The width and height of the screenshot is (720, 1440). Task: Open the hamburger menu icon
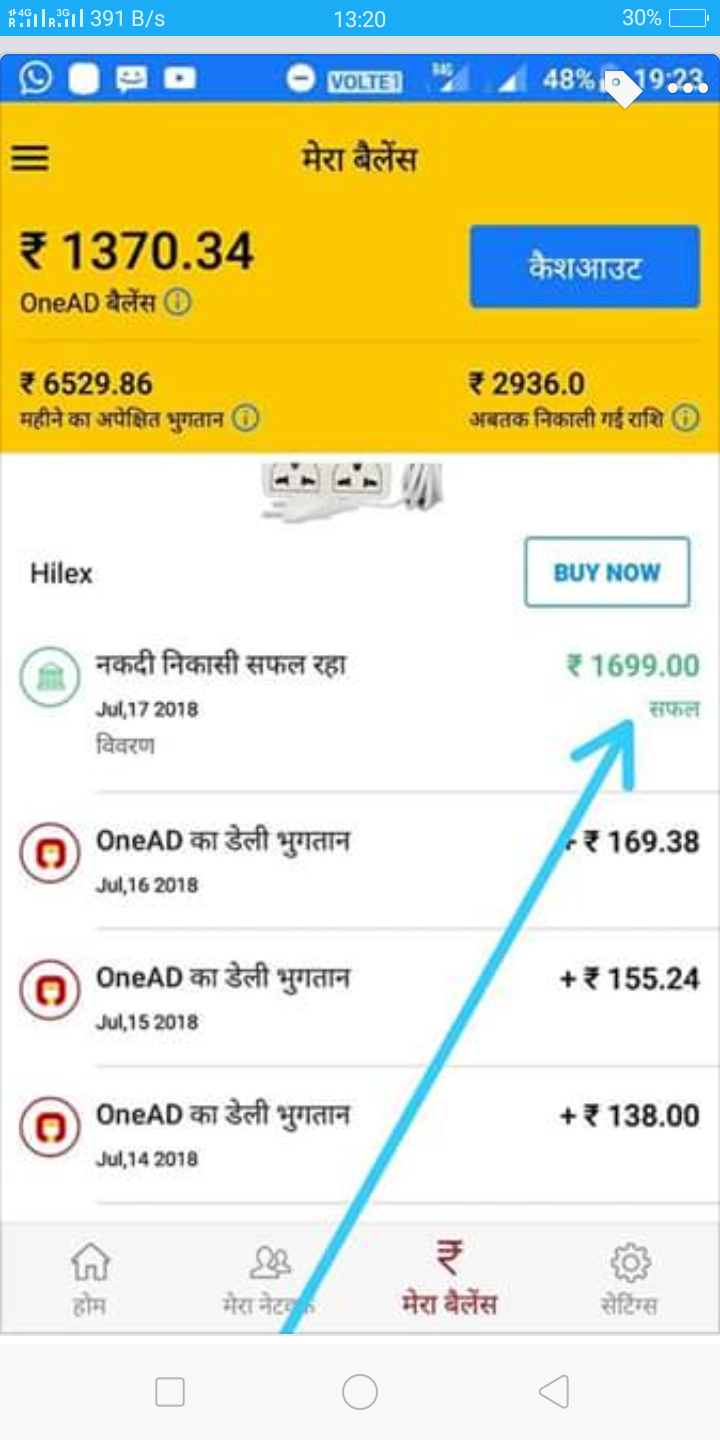(x=30, y=158)
